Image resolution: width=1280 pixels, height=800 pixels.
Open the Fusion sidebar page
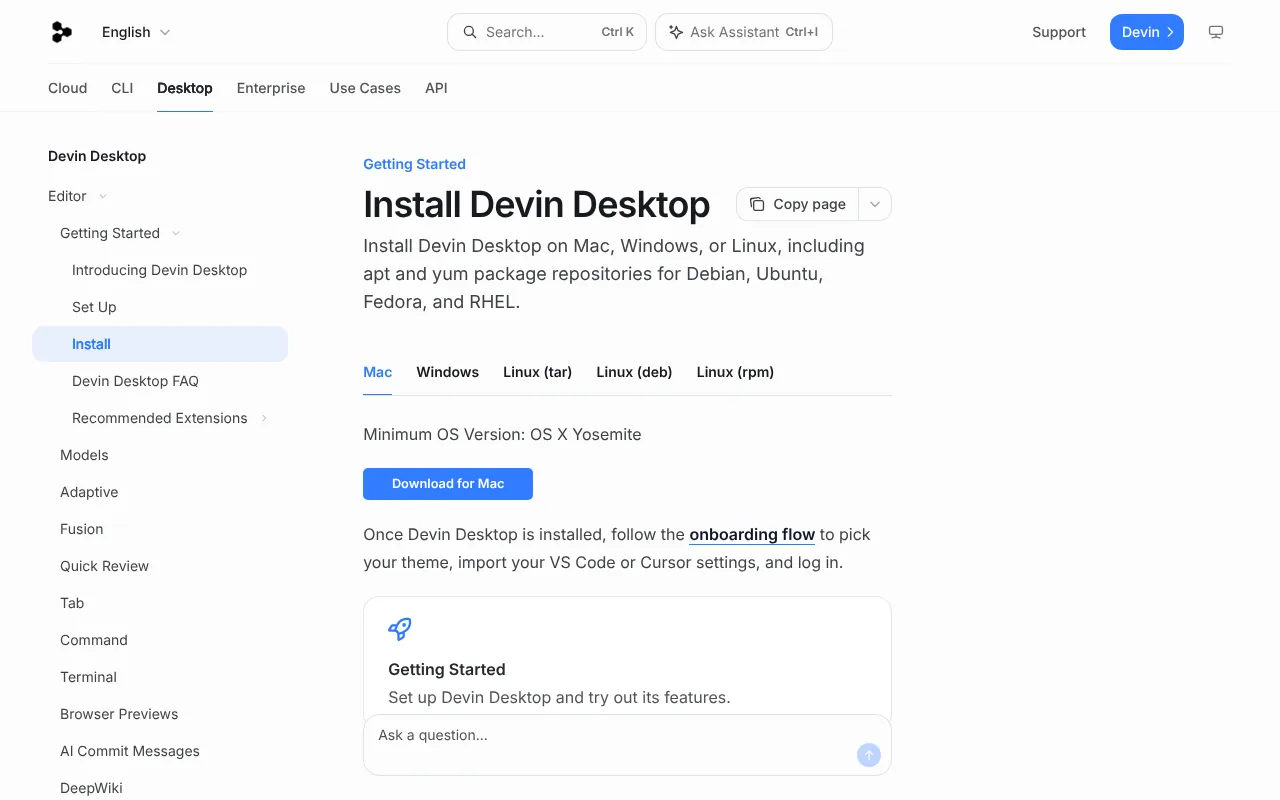point(81,529)
